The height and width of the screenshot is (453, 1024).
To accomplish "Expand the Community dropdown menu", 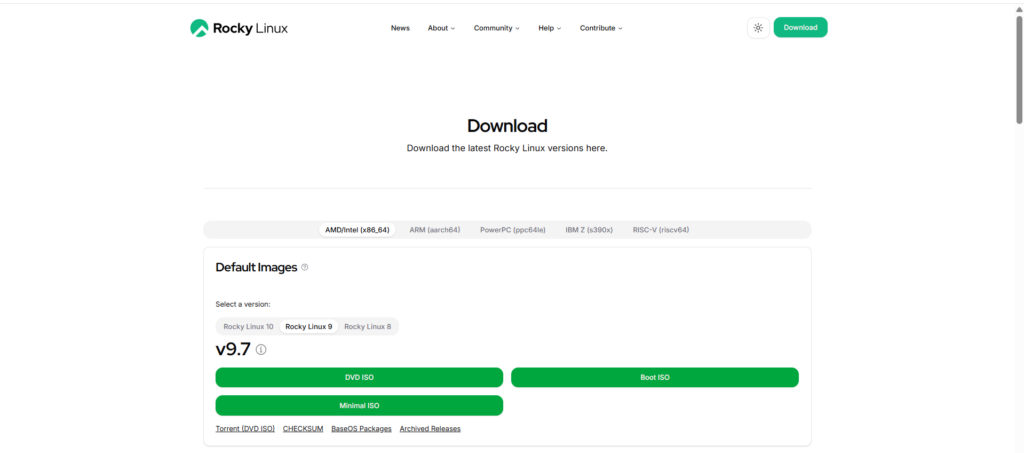I will coord(496,28).
